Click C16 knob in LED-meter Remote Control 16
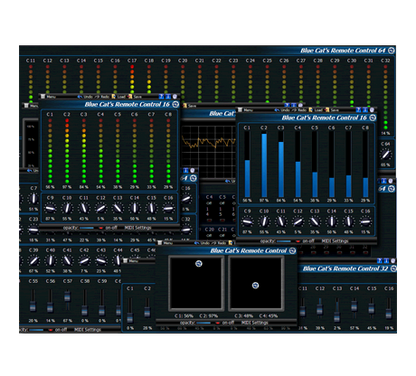 [168, 208]
